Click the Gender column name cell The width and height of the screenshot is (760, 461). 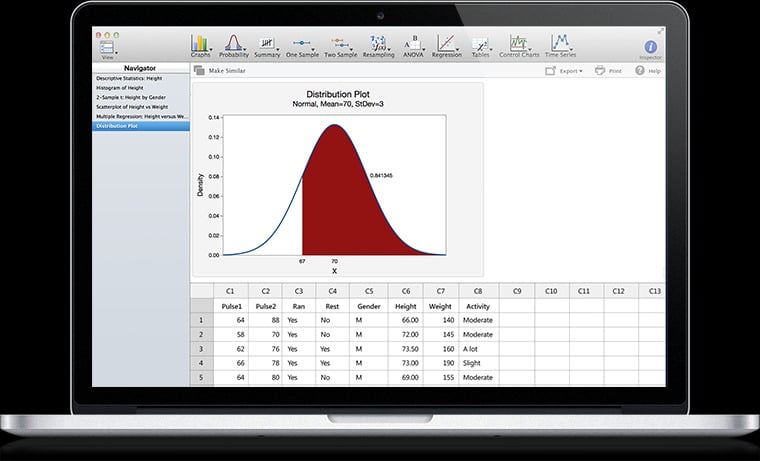369,306
